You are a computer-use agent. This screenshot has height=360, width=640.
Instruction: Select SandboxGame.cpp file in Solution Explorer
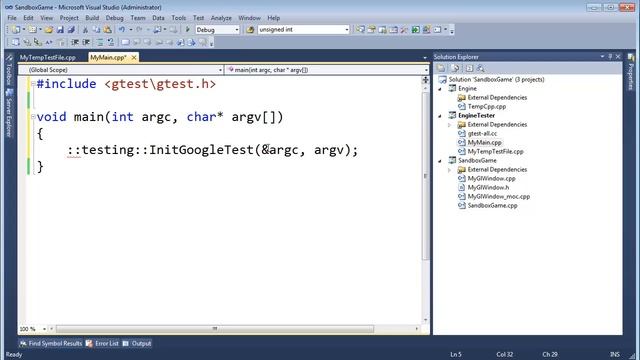point(492,206)
